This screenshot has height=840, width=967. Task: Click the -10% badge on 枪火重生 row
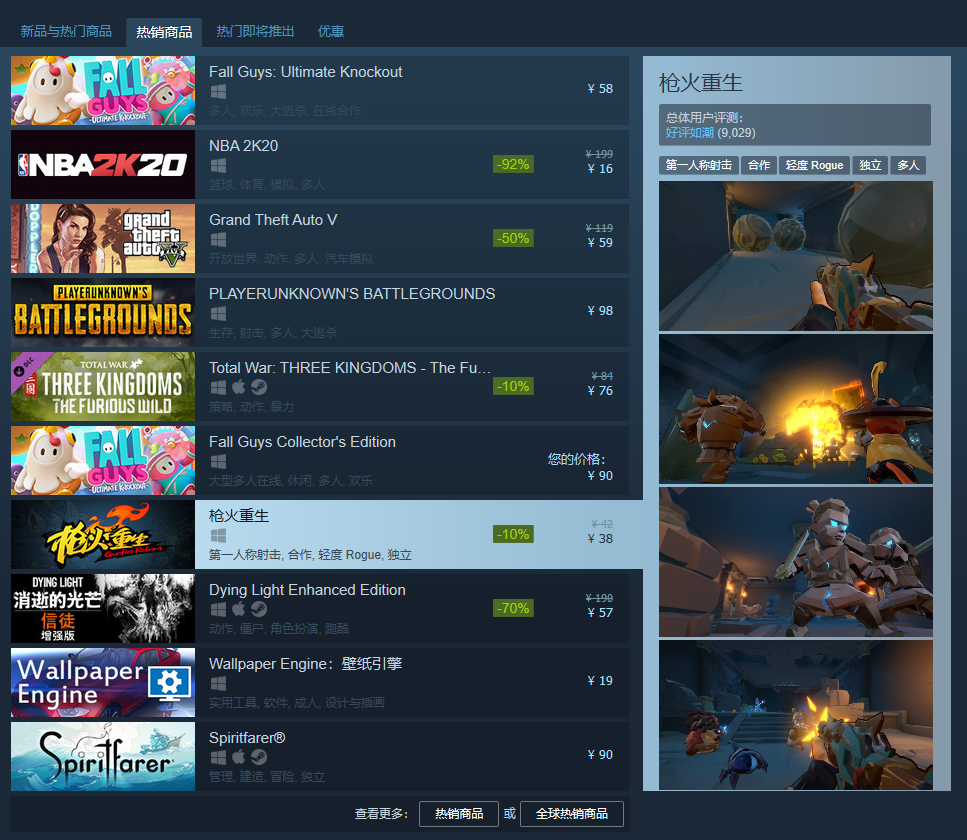513,535
